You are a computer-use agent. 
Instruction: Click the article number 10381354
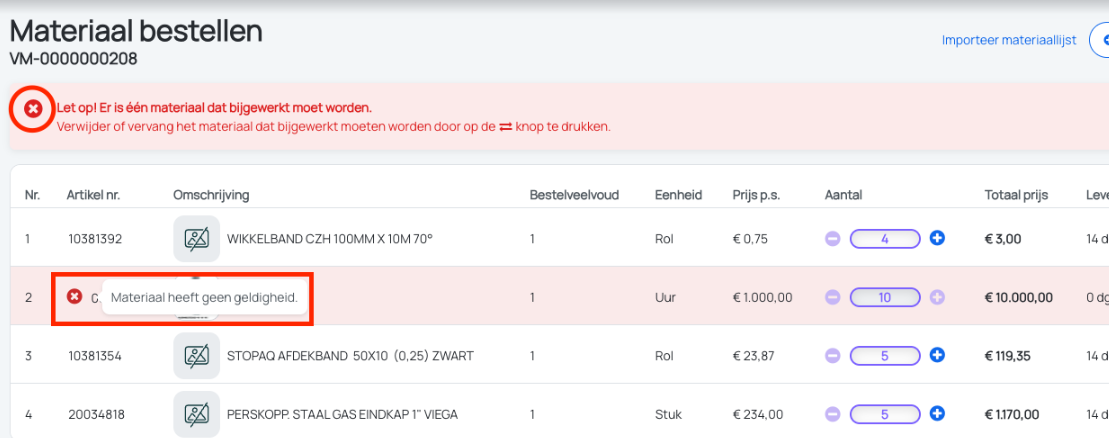(95, 355)
